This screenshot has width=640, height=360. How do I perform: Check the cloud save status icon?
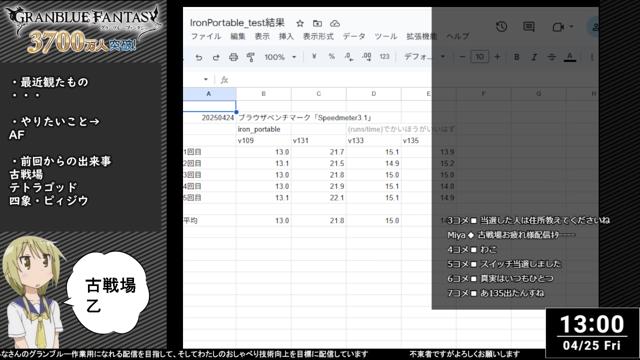(335, 23)
